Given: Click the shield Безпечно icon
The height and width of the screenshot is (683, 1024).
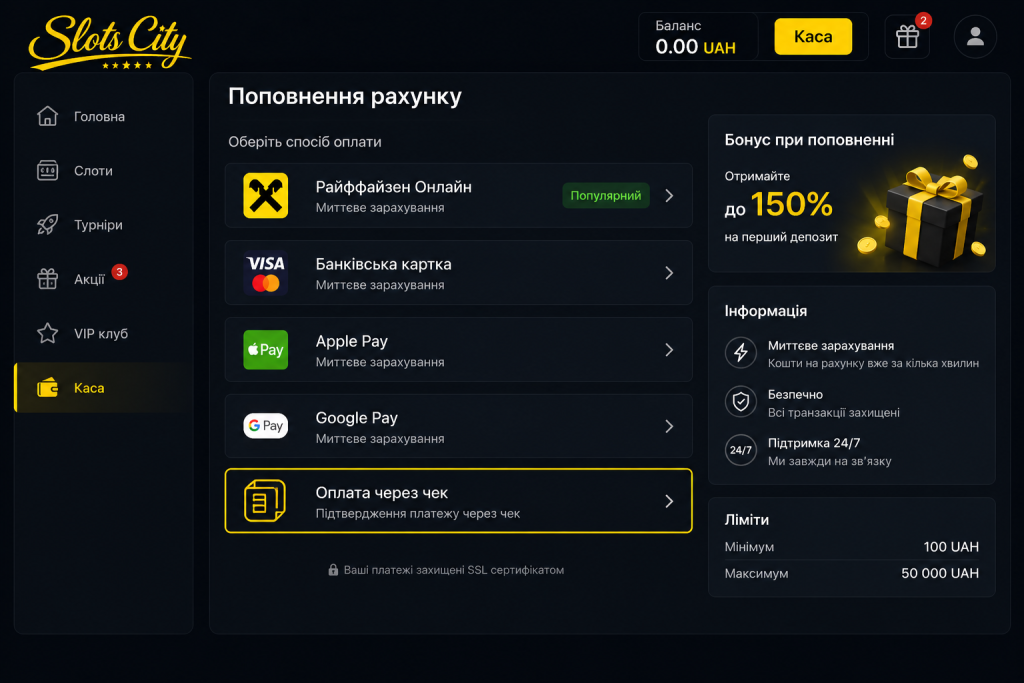Looking at the screenshot, I should tap(741, 402).
